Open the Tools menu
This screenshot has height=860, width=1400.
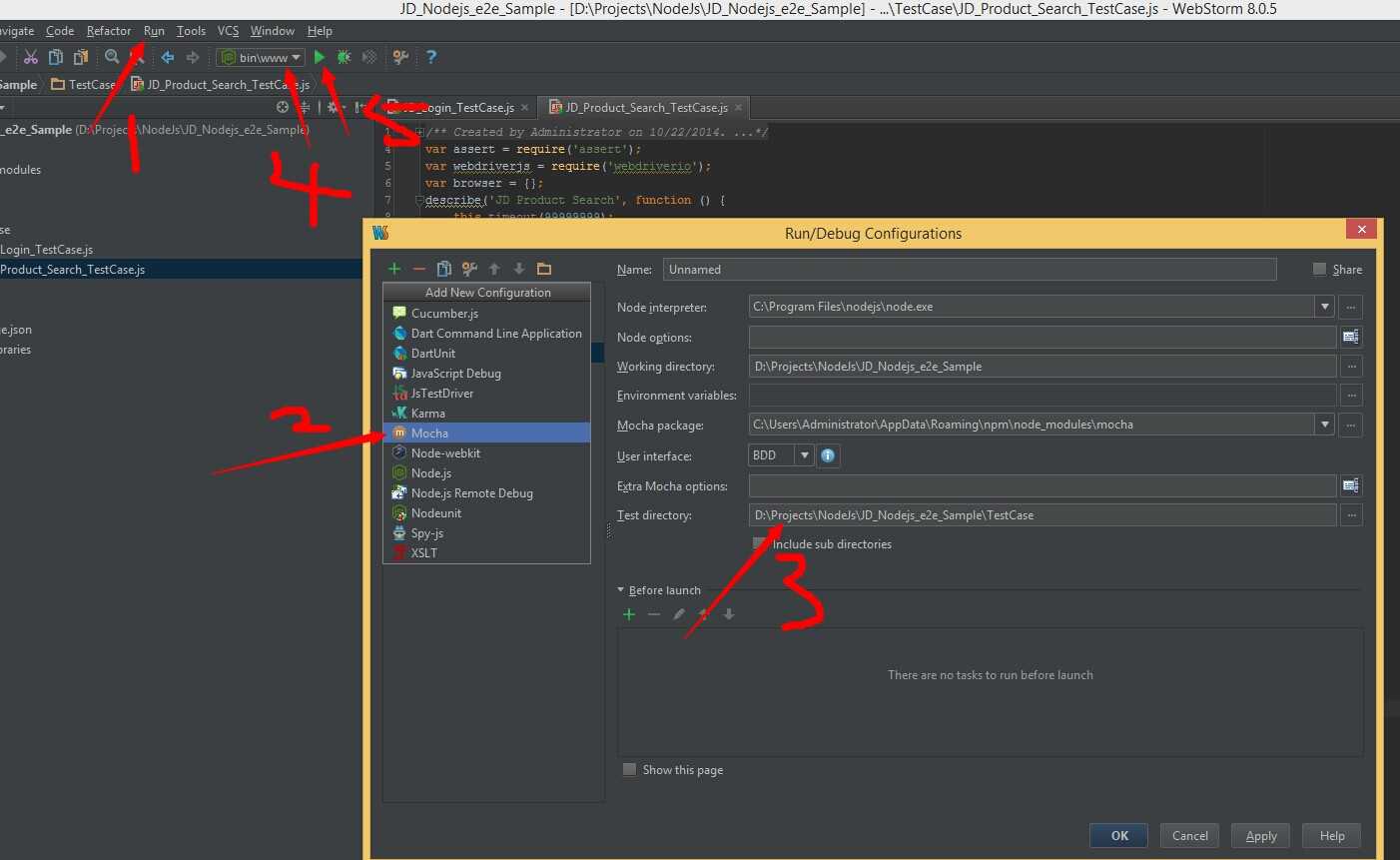tap(191, 31)
